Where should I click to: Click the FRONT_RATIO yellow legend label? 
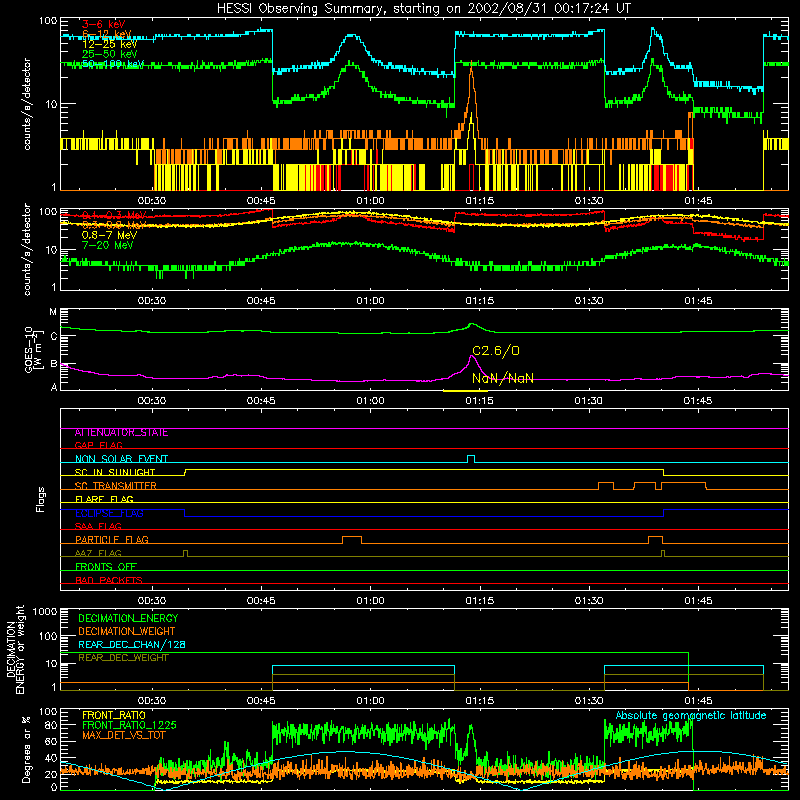point(114,715)
